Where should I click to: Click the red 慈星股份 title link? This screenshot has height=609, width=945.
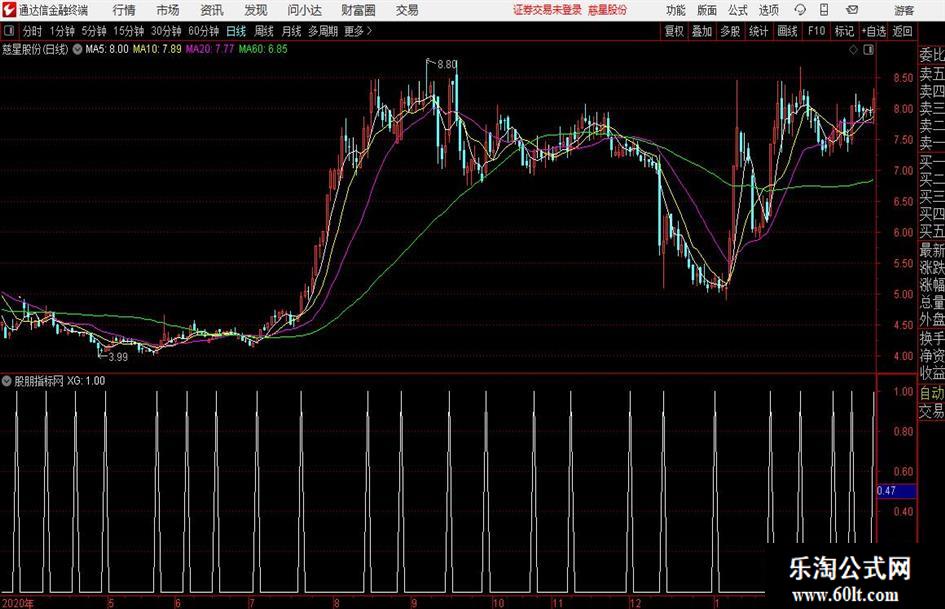(607, 10)
